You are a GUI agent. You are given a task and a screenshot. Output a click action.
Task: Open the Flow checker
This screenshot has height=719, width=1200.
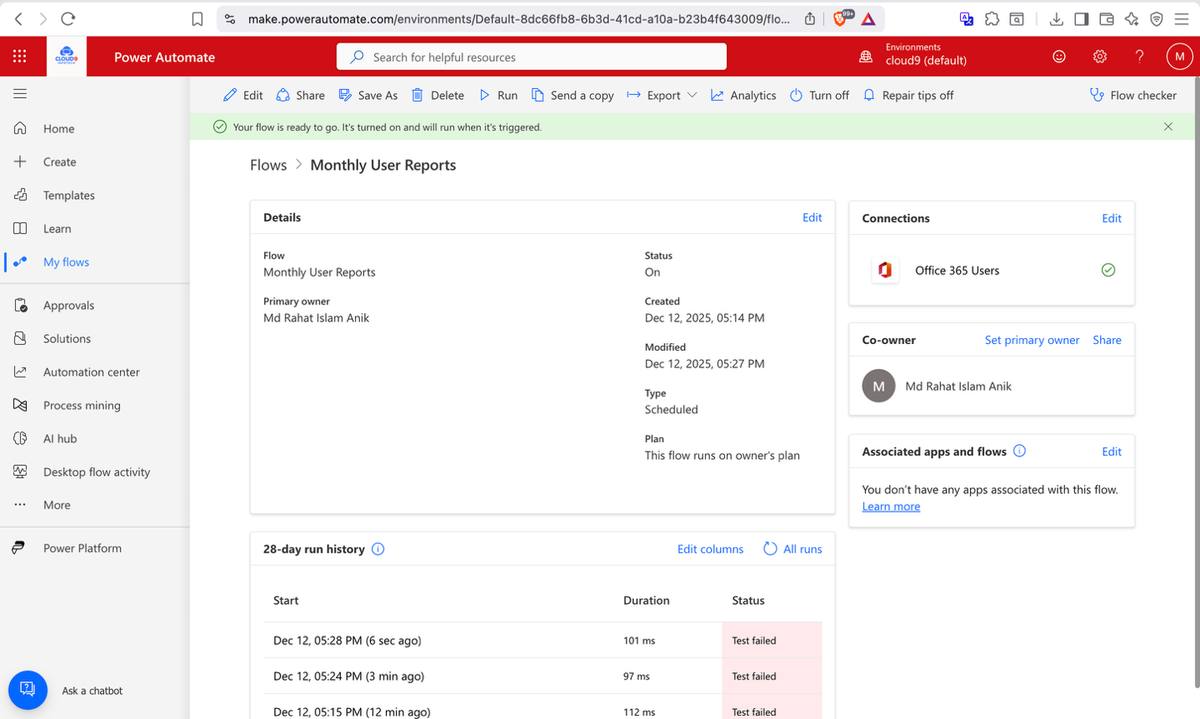coord(1133,95)
